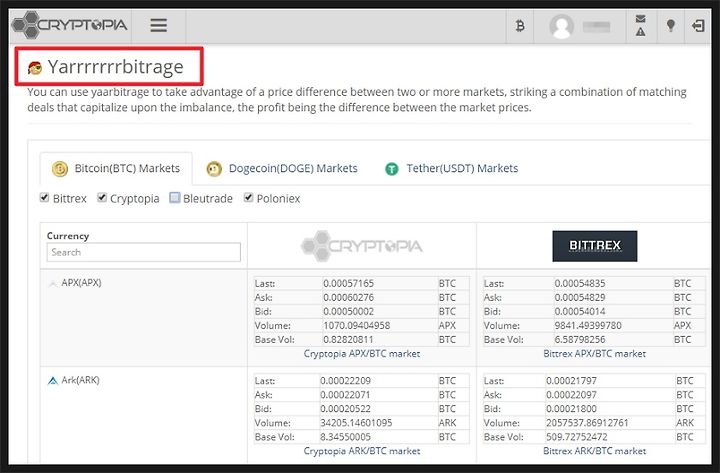Click the Currency search input field

point(144,252)
